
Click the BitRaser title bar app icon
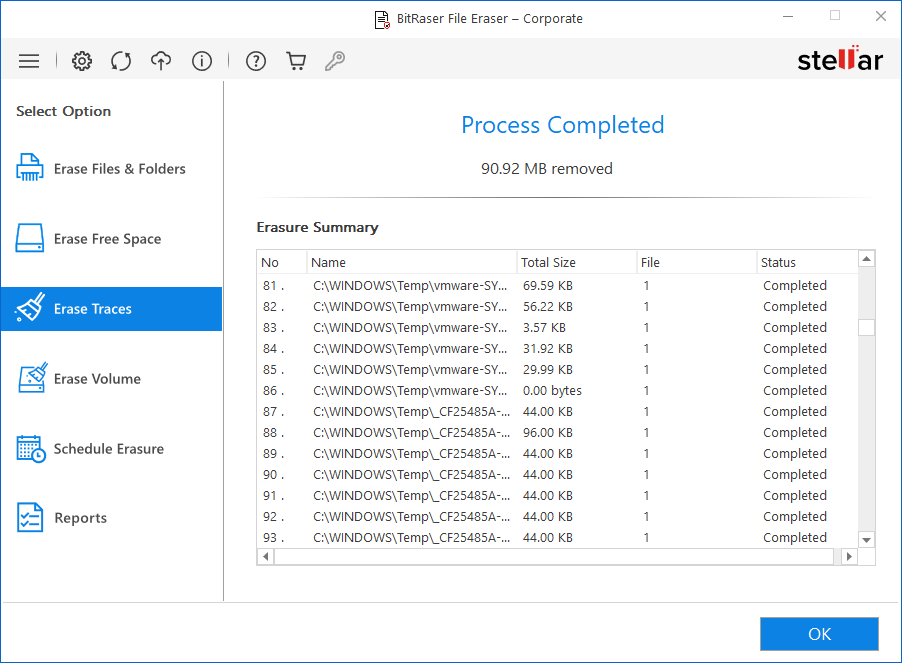click(382, 20)
